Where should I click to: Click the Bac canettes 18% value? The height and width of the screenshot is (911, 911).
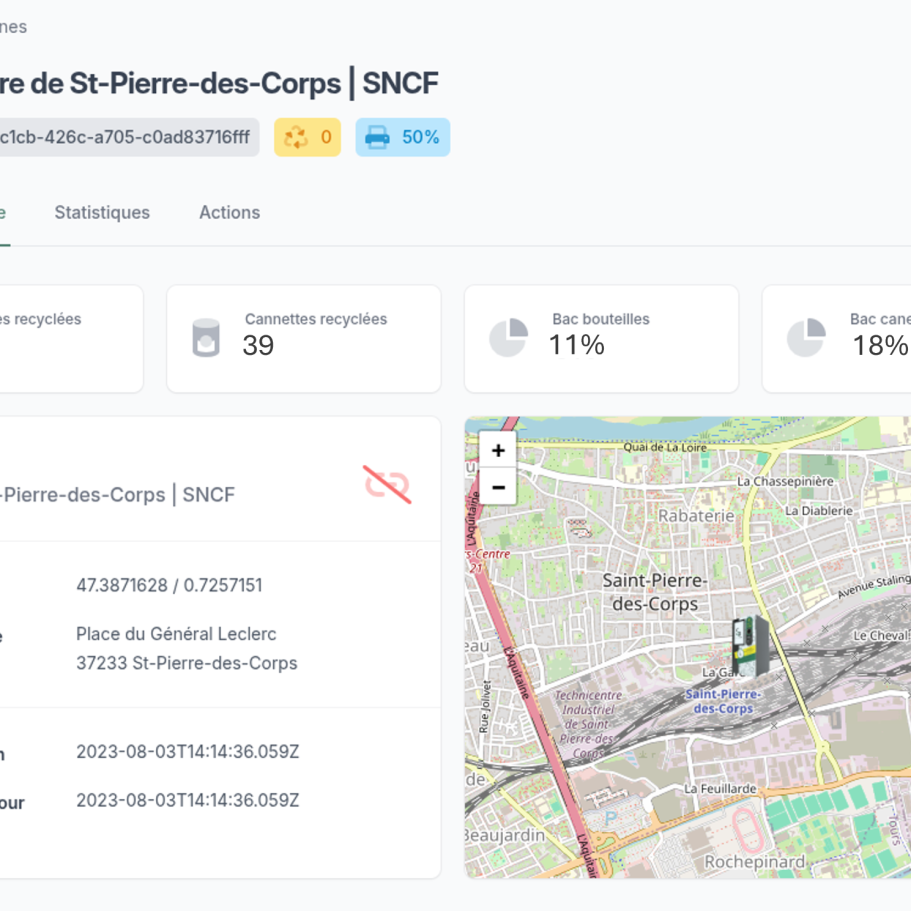pos(879,346)
